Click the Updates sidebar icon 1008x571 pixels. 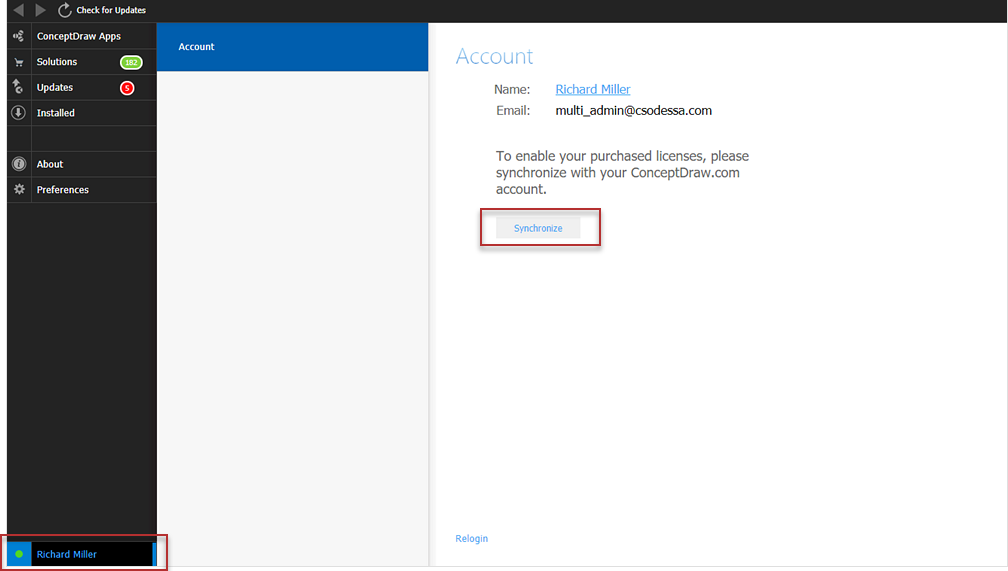(x=19, y=87)
